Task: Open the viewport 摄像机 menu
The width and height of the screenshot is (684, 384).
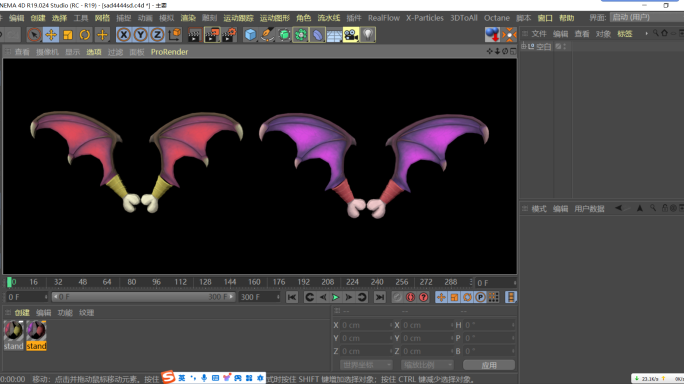Action: [47, 52]
